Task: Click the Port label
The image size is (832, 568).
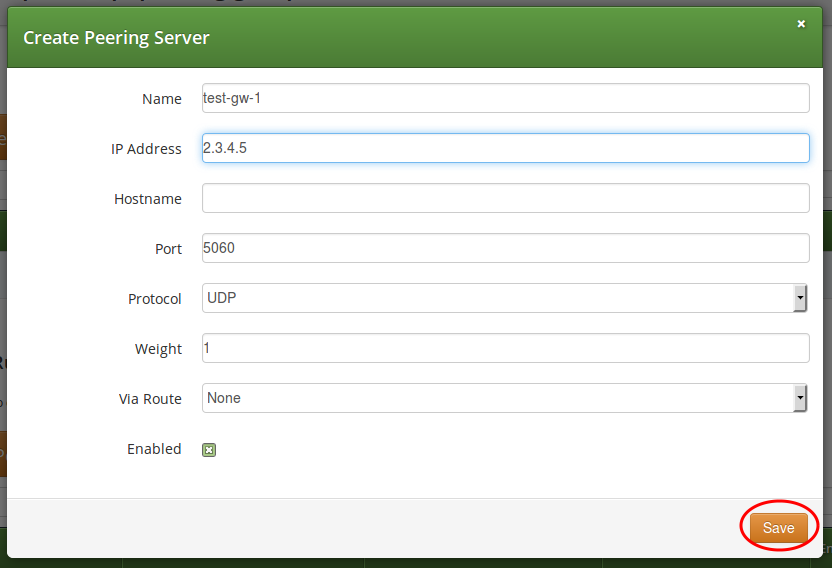Action: (x=168, y=249)
